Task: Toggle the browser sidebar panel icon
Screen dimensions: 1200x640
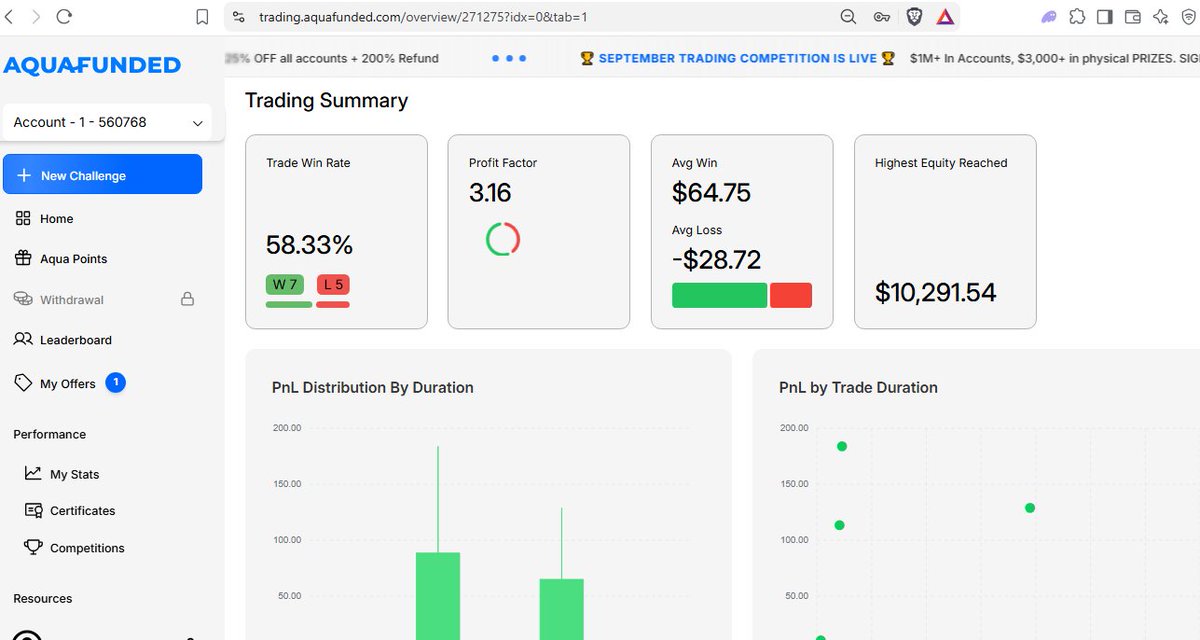Action: (1105, 17)
